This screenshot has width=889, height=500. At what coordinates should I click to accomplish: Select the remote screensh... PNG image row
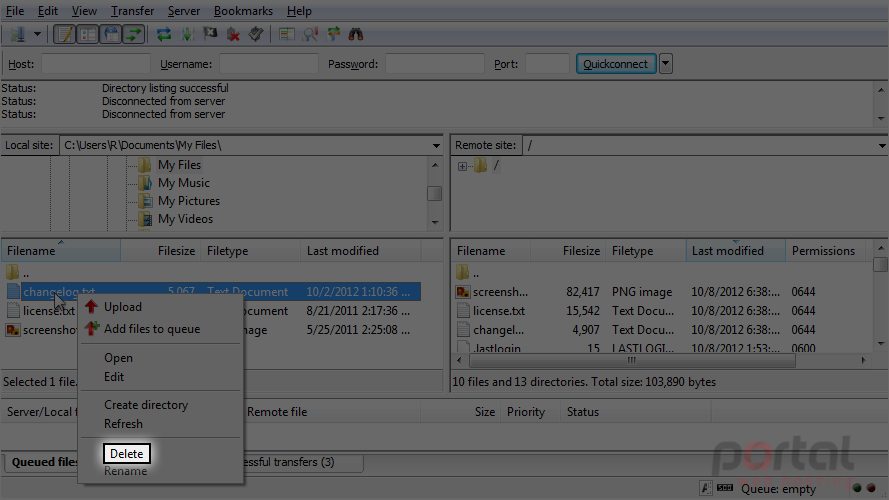click(x=661, y=292)
